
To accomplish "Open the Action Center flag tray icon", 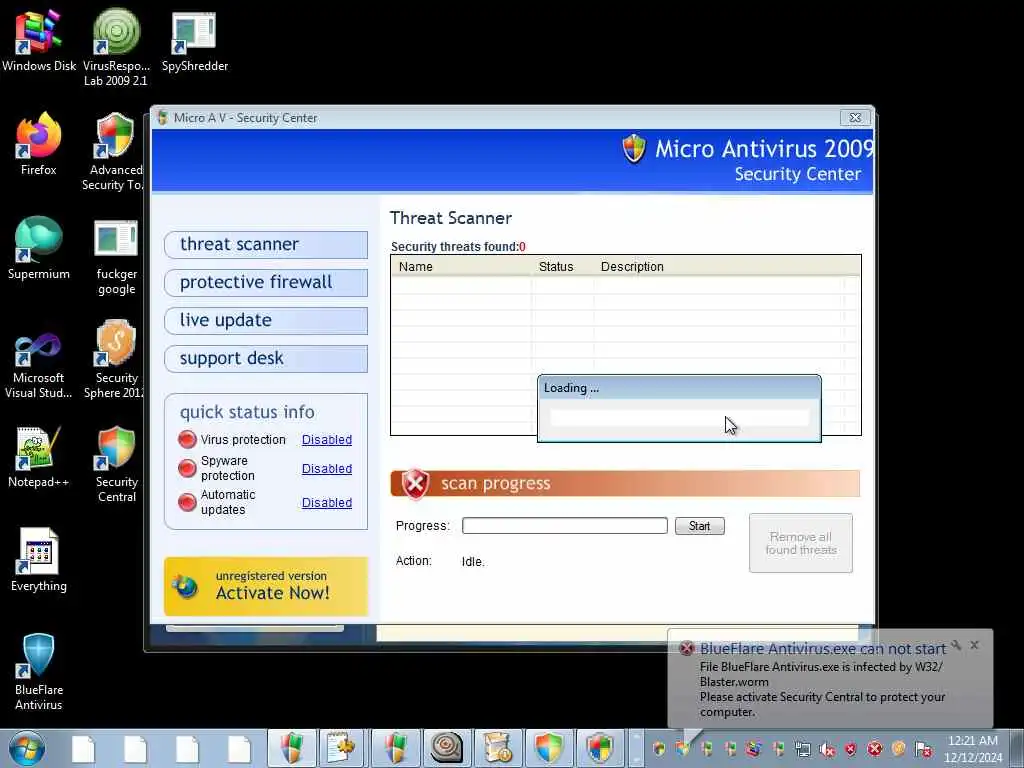I will [x=923, y=749].
